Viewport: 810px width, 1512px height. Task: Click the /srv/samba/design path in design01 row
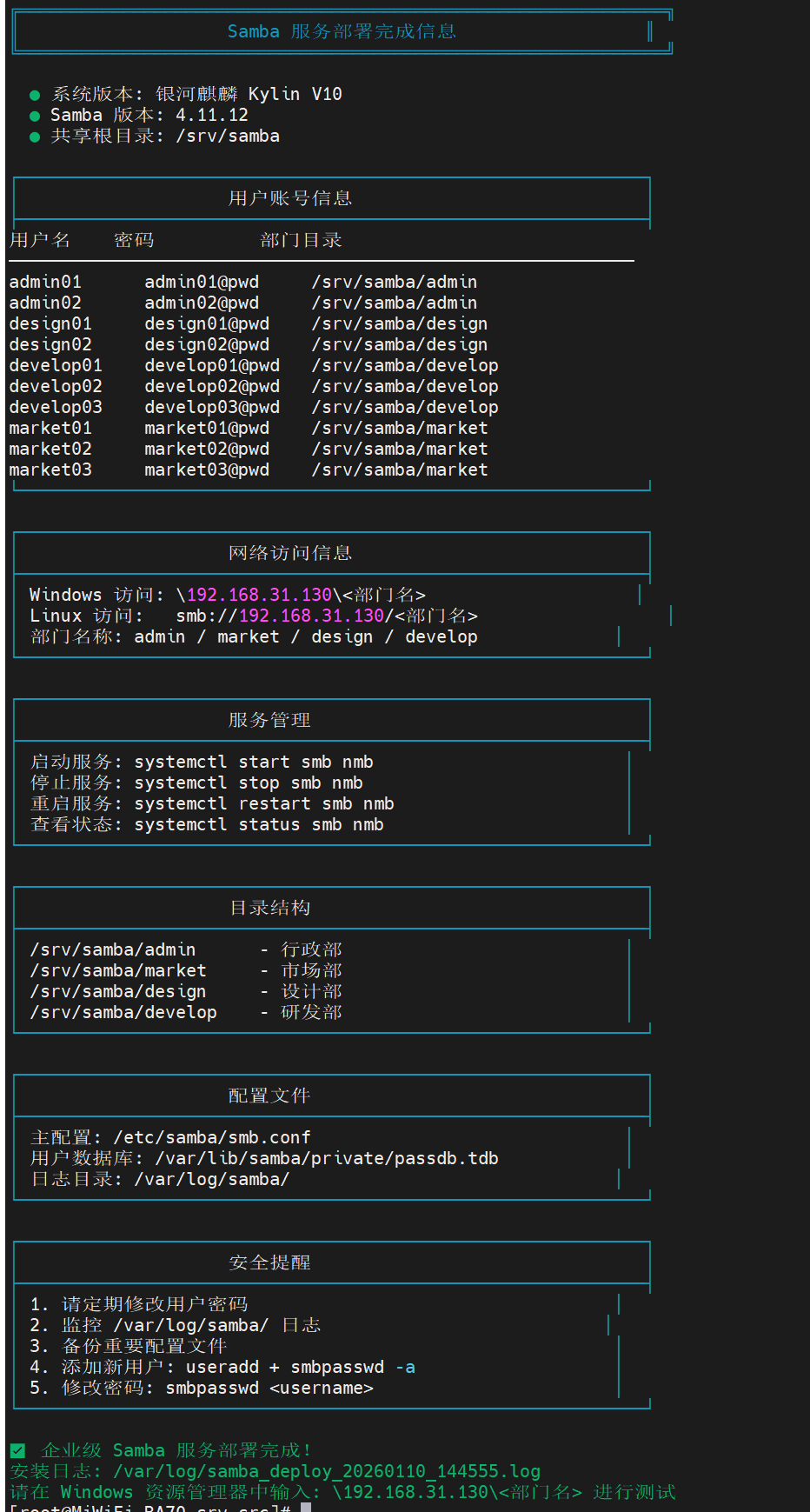(x=400, y=323)
